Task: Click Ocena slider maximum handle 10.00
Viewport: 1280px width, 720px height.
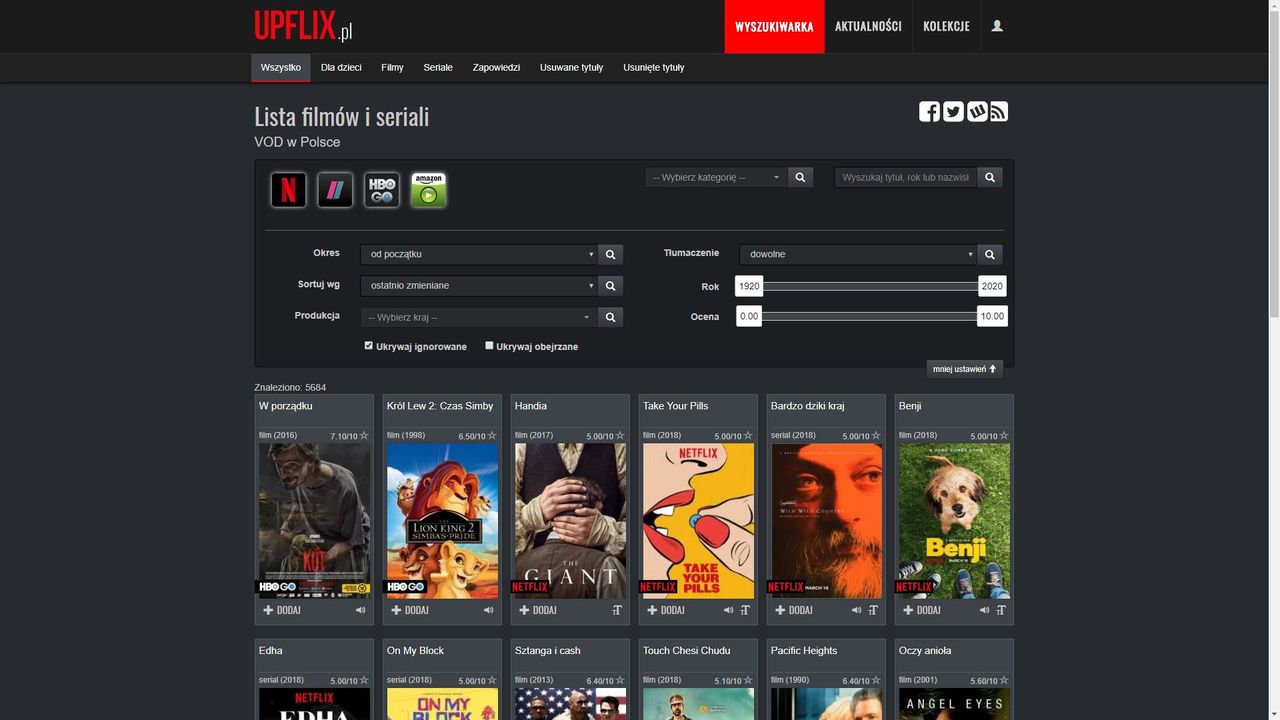Action: (992, 316)
